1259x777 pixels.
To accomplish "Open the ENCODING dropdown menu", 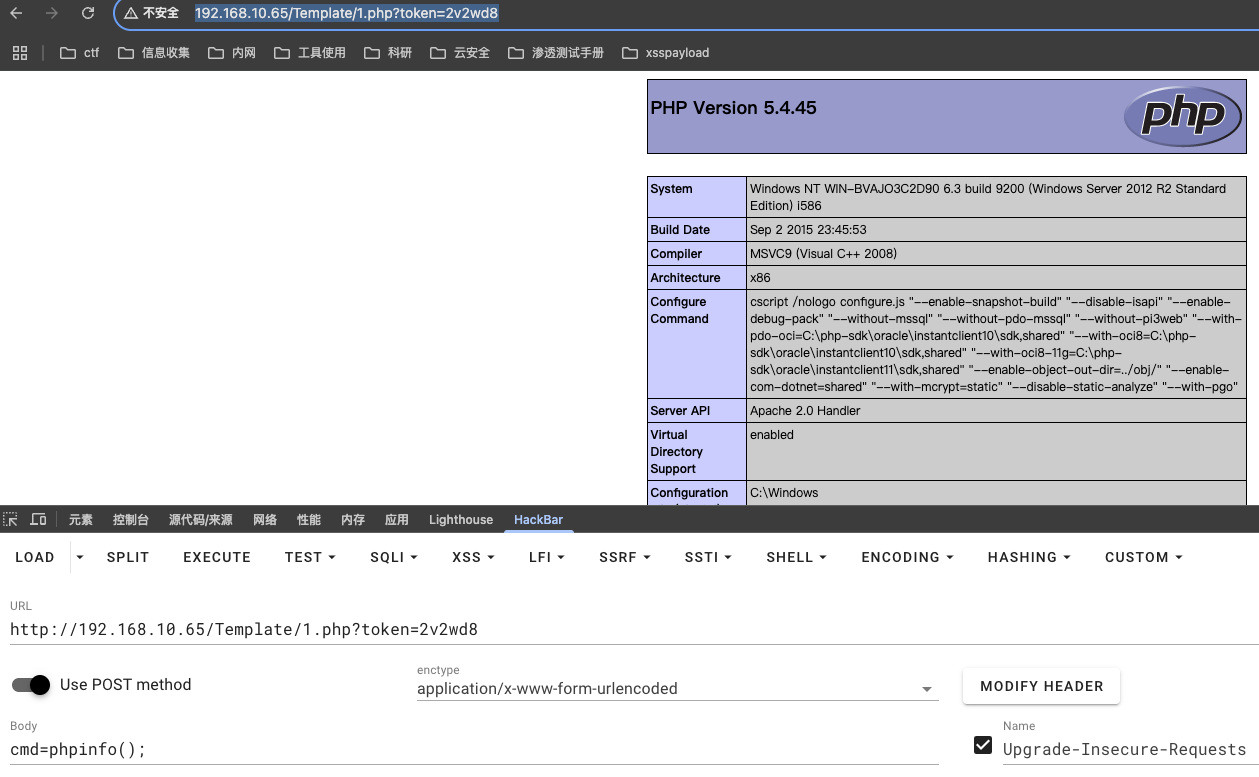I will 907,557.
